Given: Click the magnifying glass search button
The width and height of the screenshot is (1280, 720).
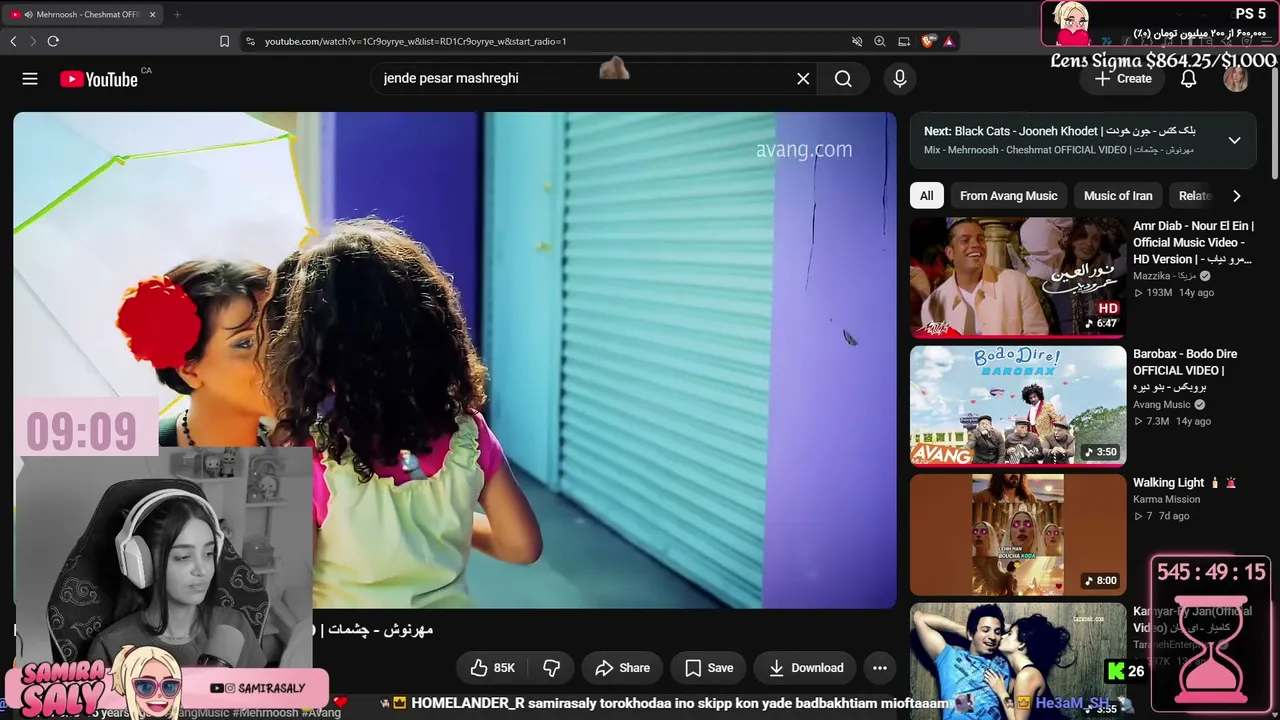Looking at the screenshot, I should [x=843, y=79].
